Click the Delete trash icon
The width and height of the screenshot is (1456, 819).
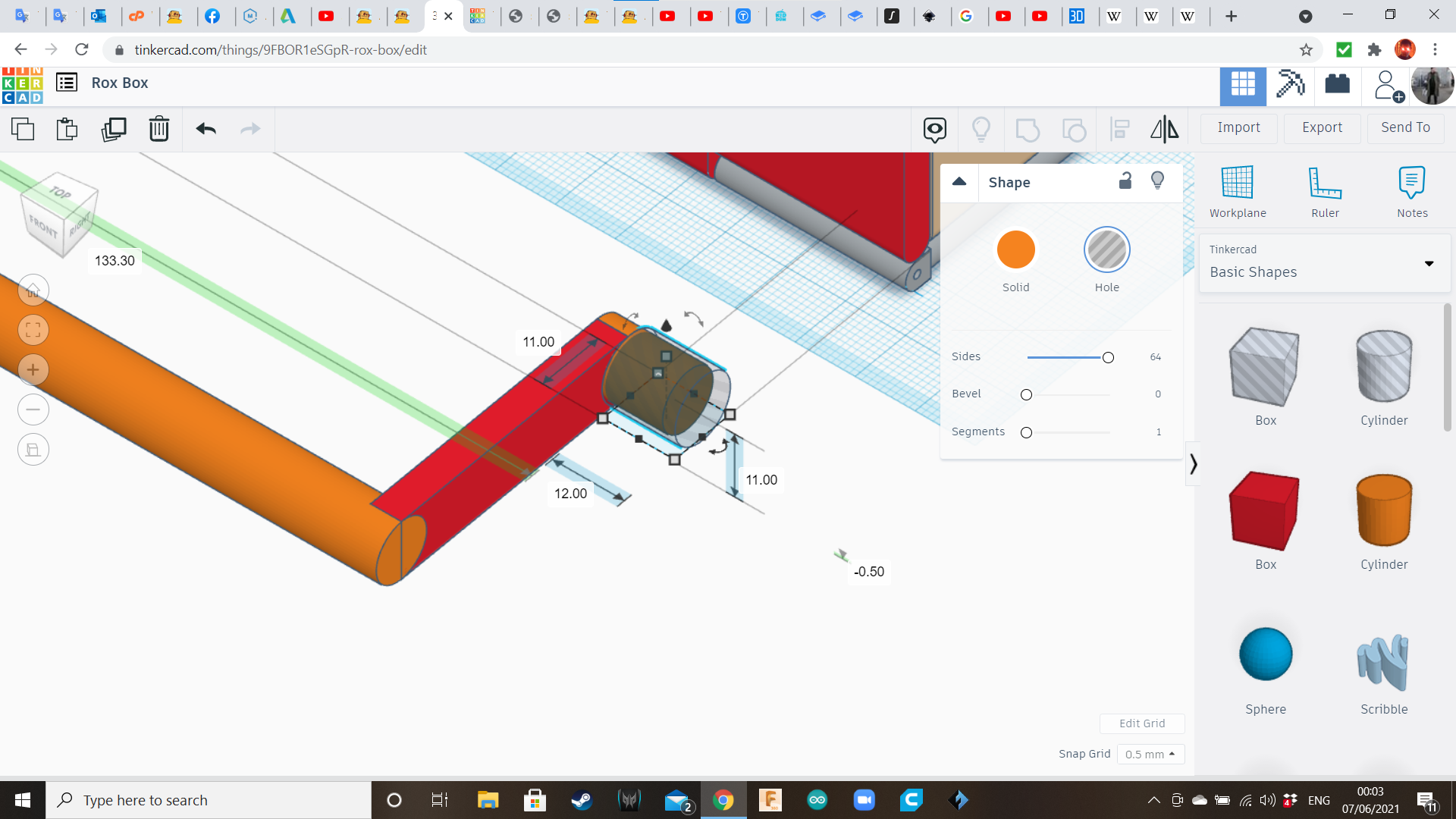point(159,129)
